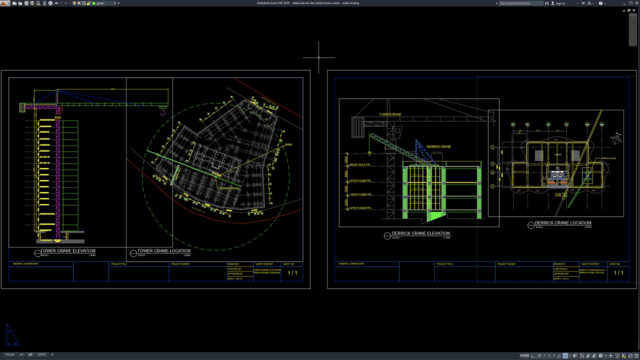Click the Plot printer icon
Image resolution: width=640 pixels, height=360 pixels.
point(51,3)
